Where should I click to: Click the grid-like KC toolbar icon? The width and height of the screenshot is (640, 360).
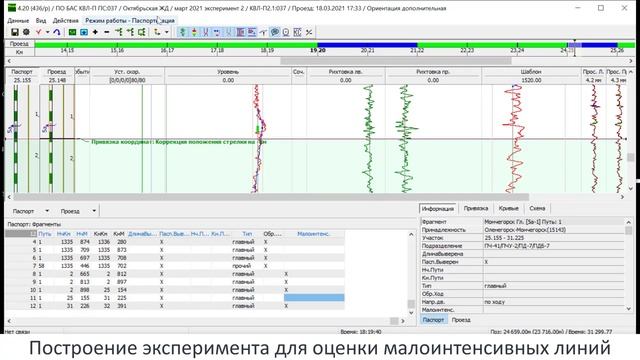coord(298,32)
